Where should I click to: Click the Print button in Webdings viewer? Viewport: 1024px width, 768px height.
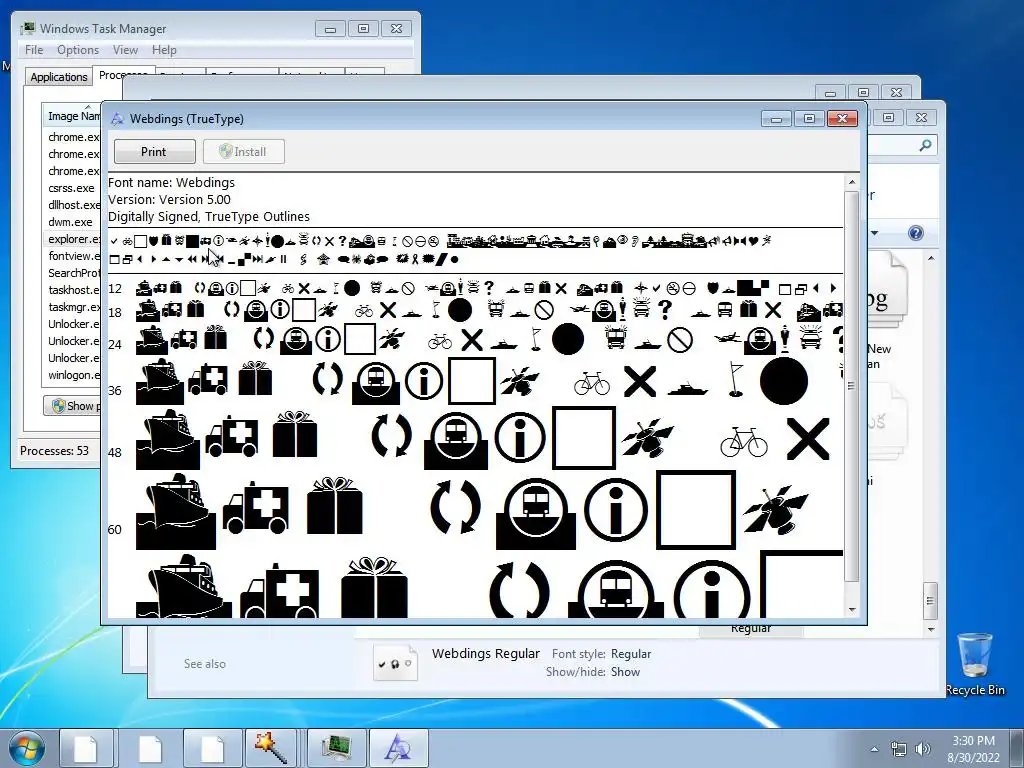154,152
